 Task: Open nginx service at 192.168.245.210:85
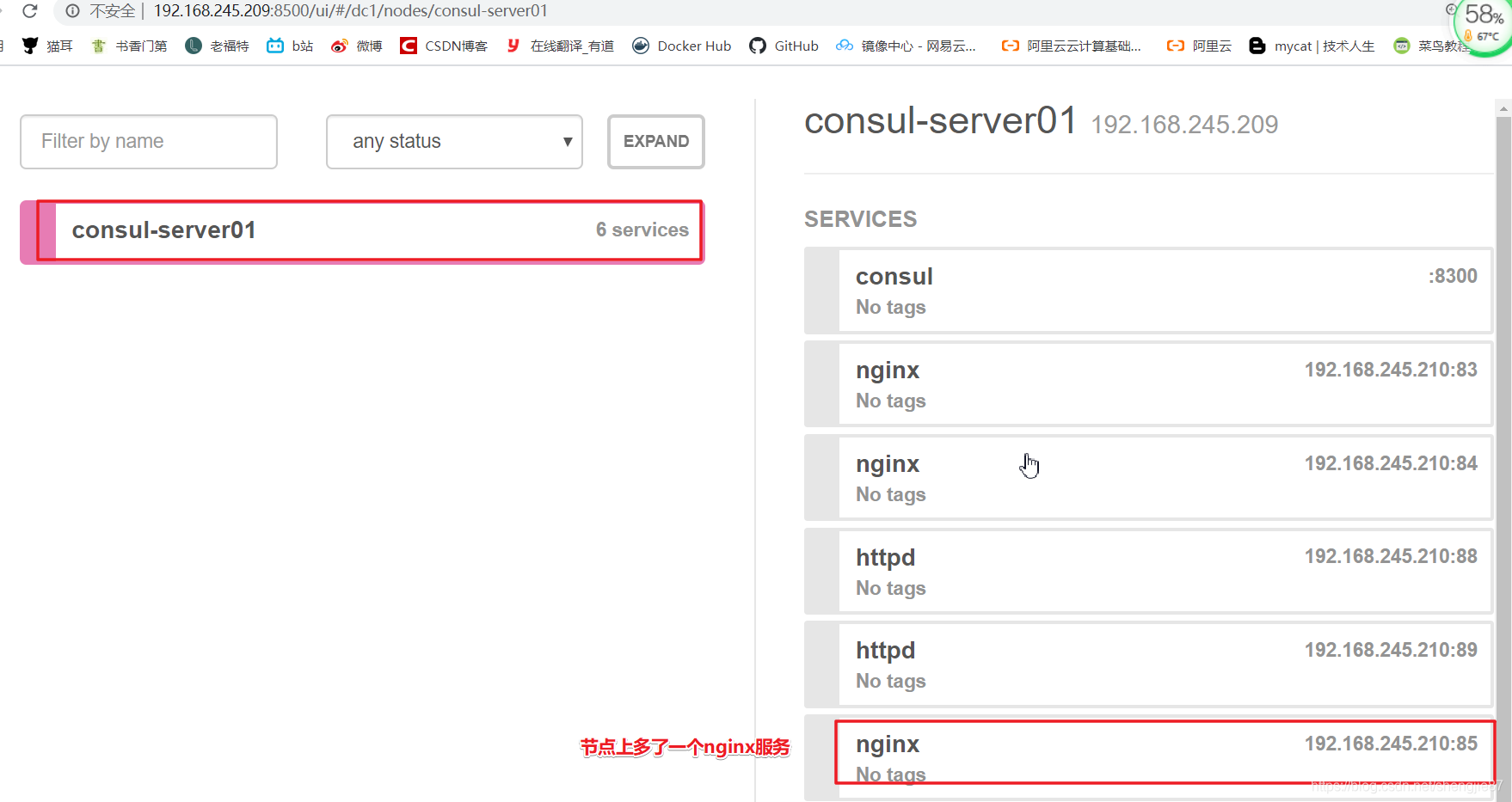pos(1148,757)
